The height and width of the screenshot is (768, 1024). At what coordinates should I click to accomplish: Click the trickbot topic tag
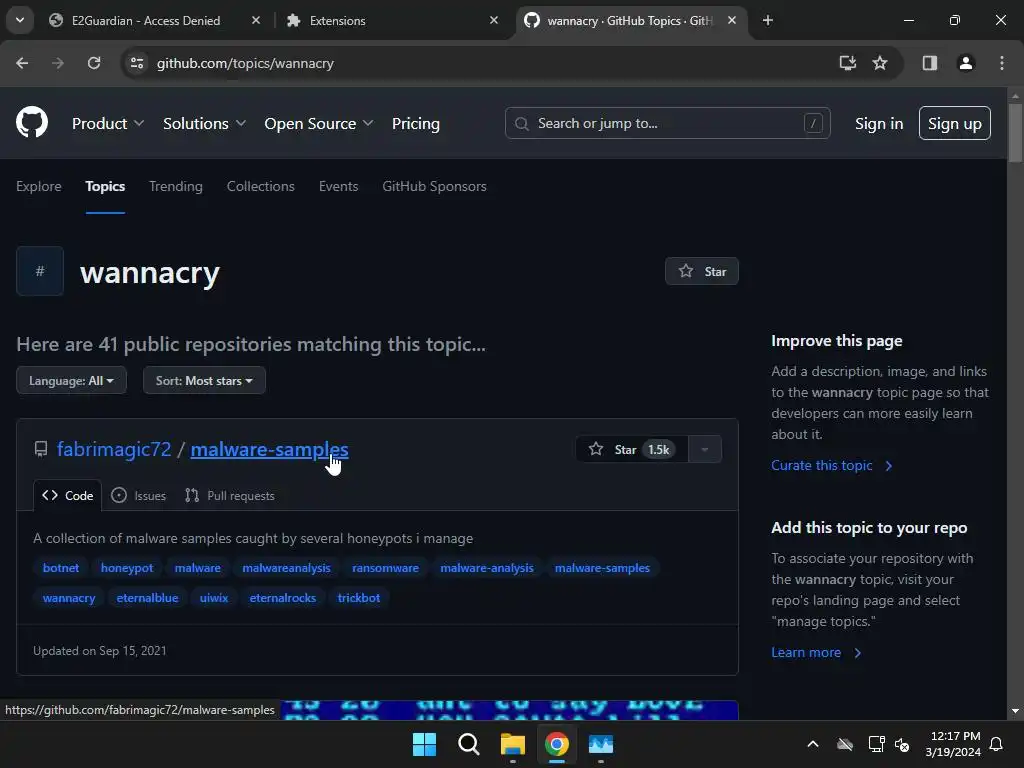[x=359, y=598]
